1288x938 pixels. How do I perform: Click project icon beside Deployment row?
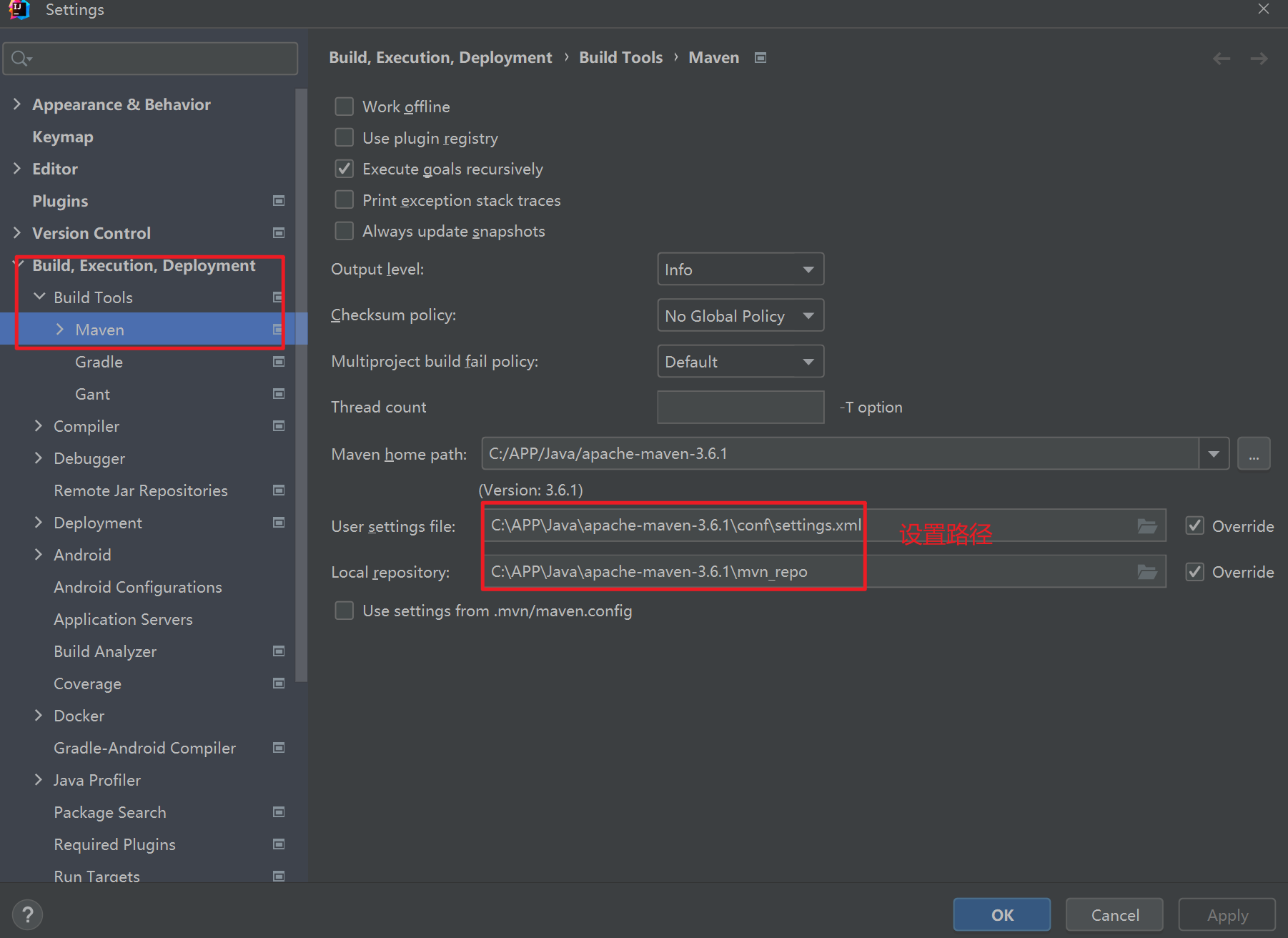coord(279,523)
